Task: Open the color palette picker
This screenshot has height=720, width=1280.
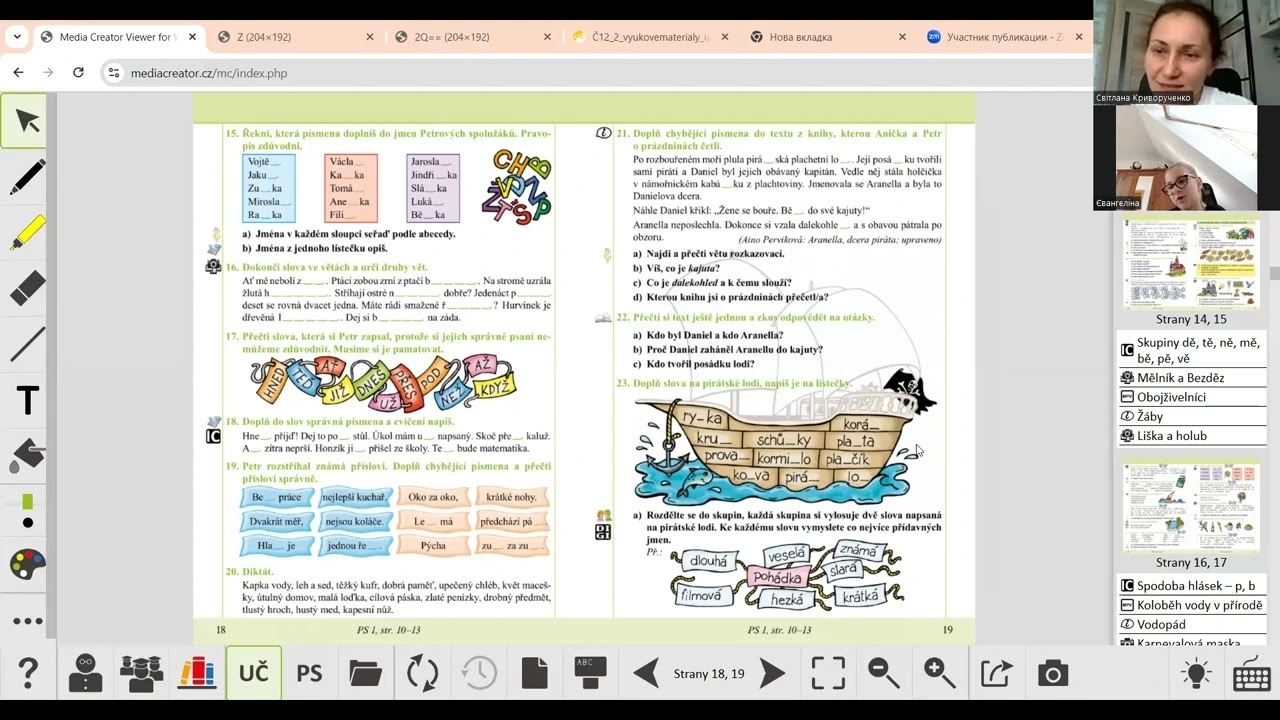Action: click(27, 565)
